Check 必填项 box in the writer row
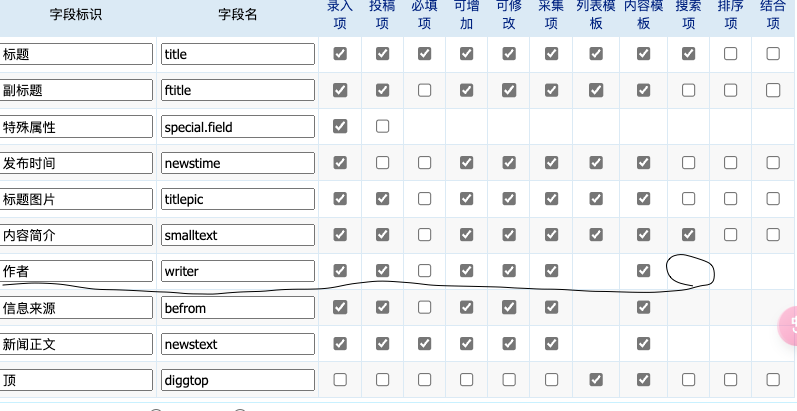797x411 pixels. coord(424,271)
